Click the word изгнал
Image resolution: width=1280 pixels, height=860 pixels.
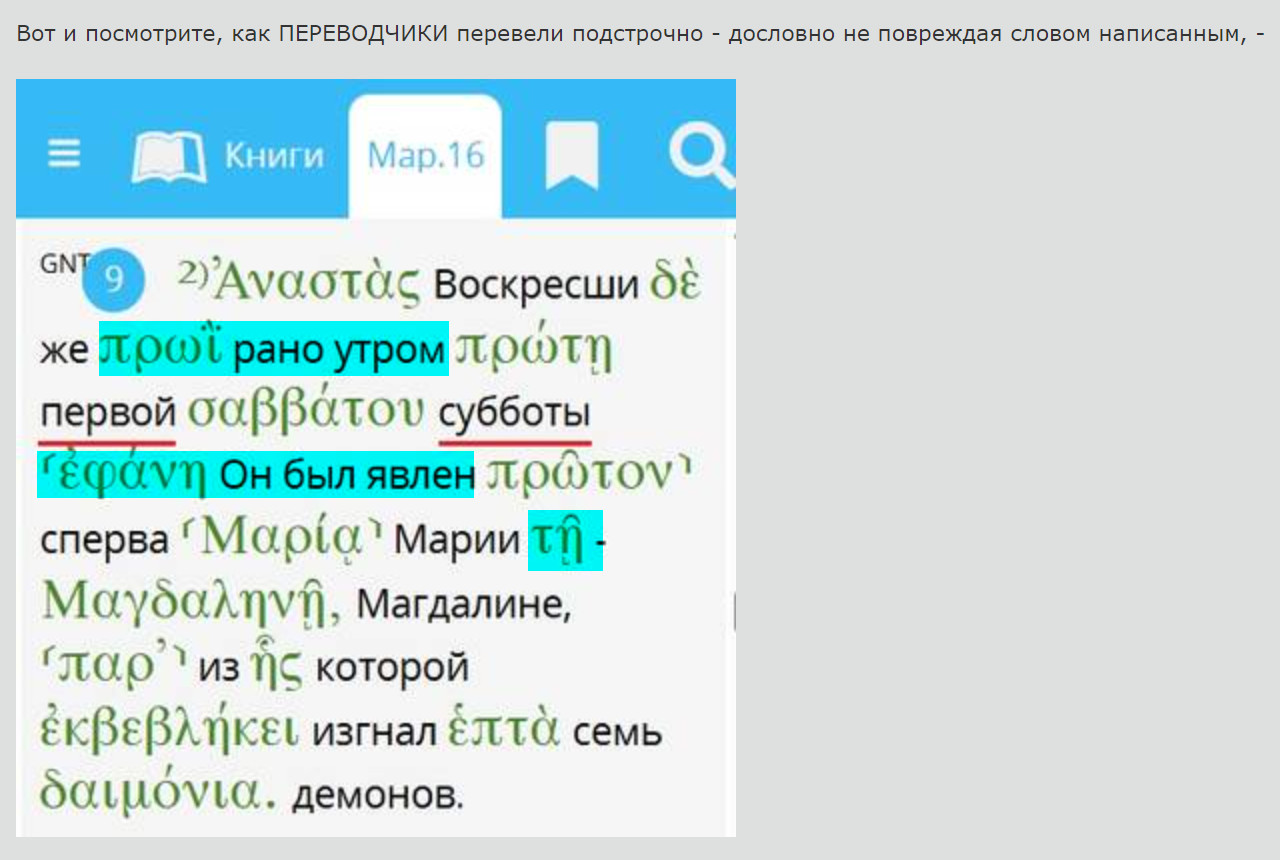point(375,733)
